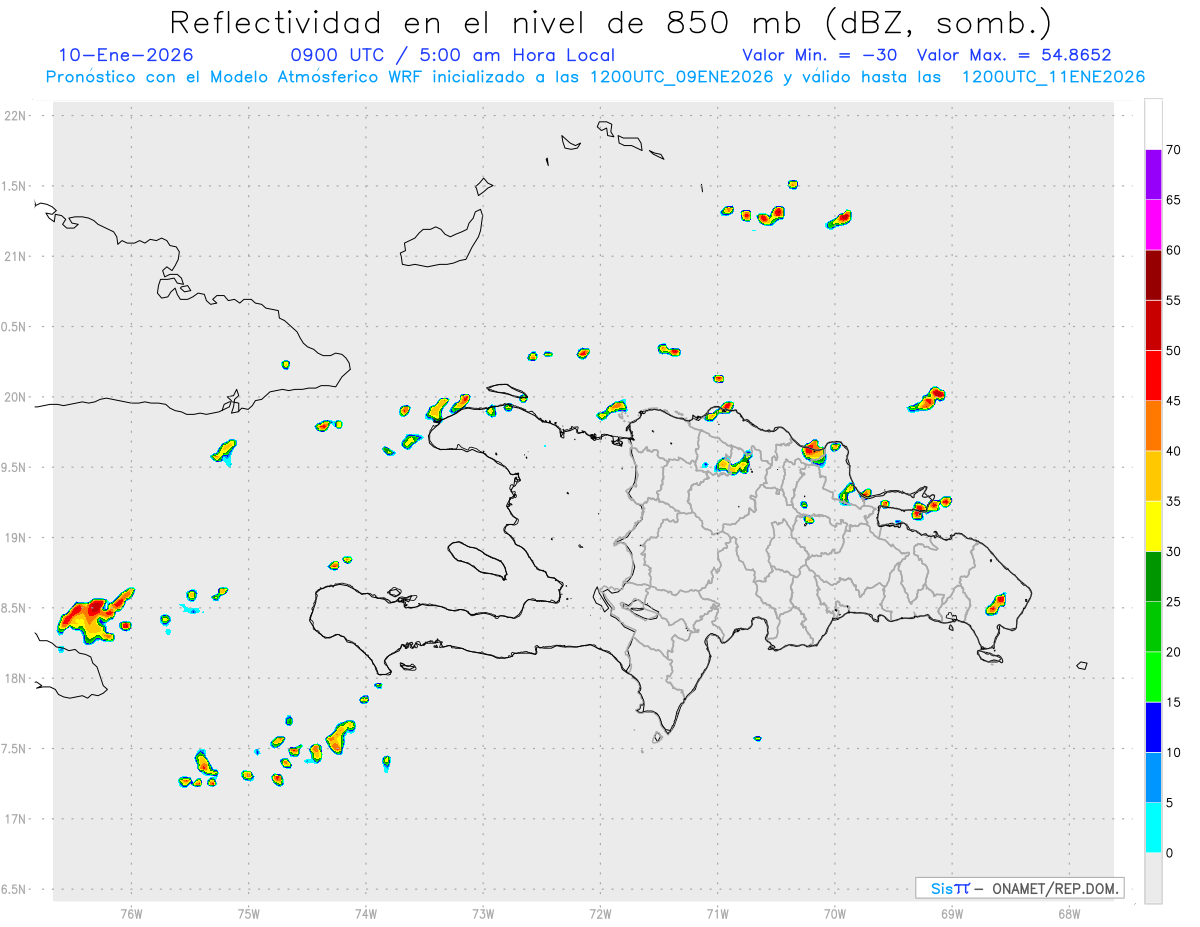The height and width of the screenshot is (927, 1200).
Task: Click the longitude label '69W'
Action: tap(951, 913)
